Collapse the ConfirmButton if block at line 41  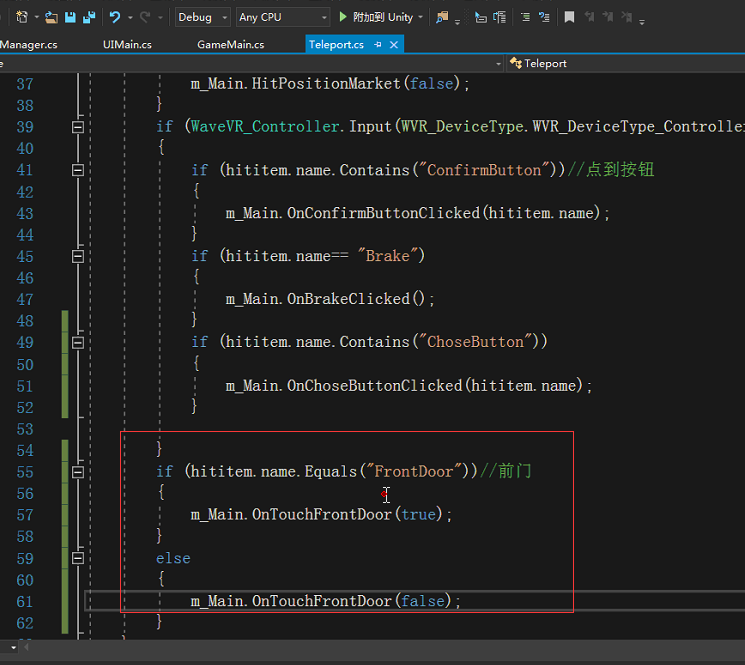click(x=78, y=170)
